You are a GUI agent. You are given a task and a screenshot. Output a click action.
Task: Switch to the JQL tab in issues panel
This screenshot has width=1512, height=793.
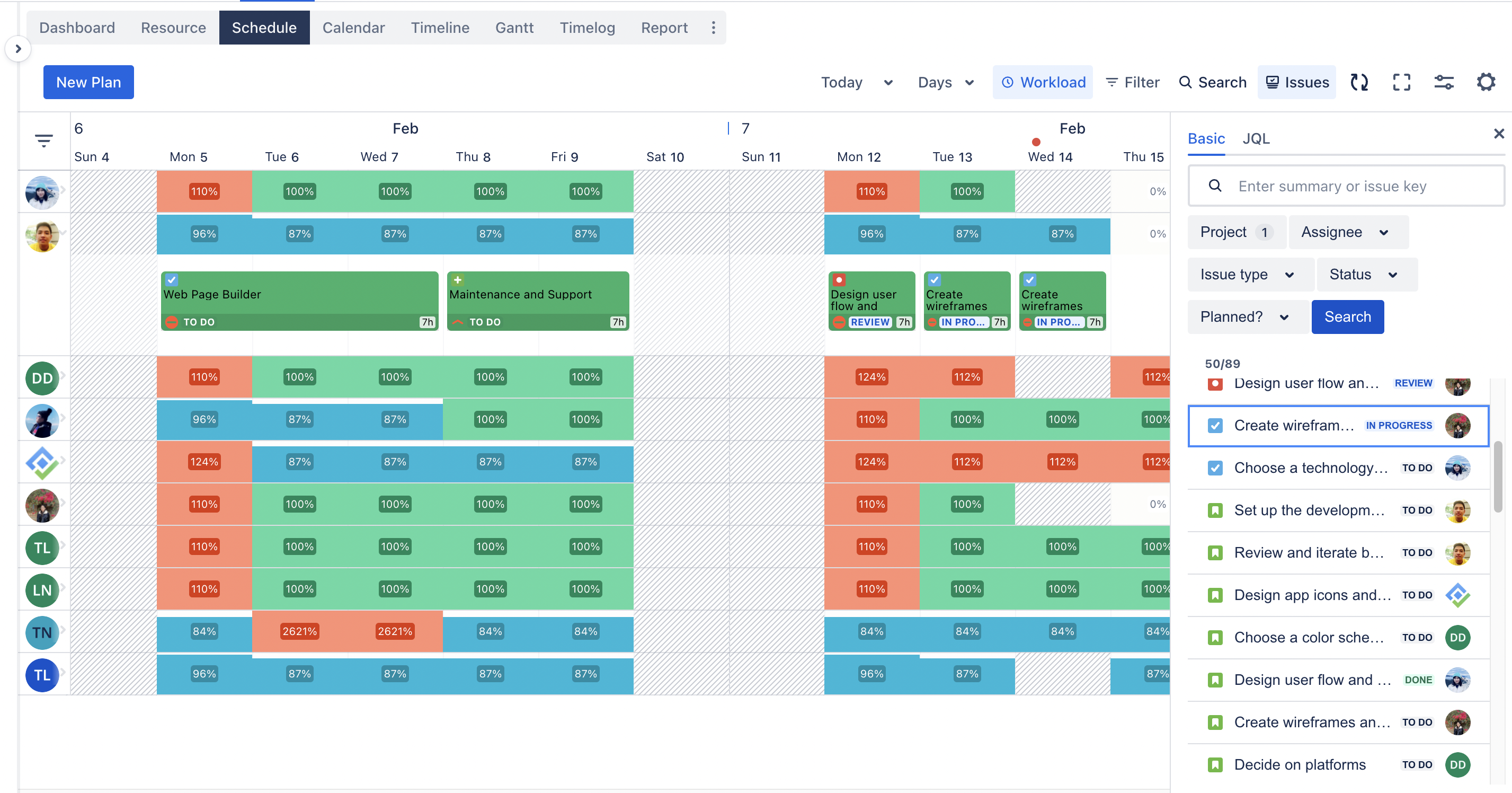(1256, 139)
